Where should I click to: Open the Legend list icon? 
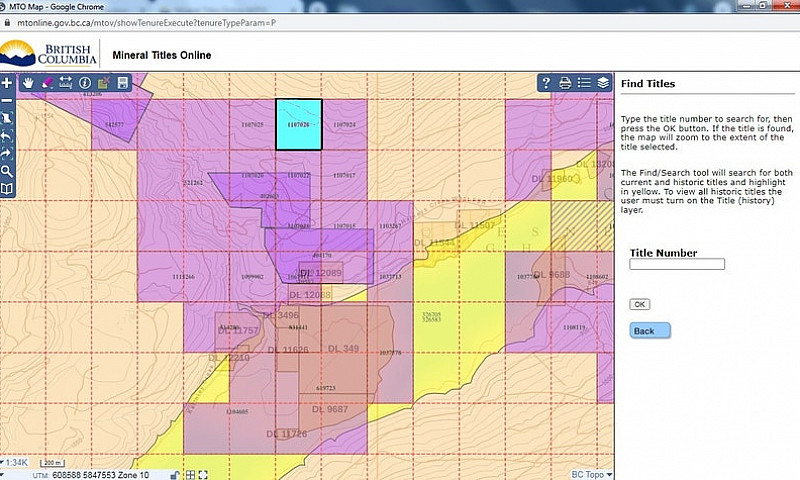click(584, 83)
